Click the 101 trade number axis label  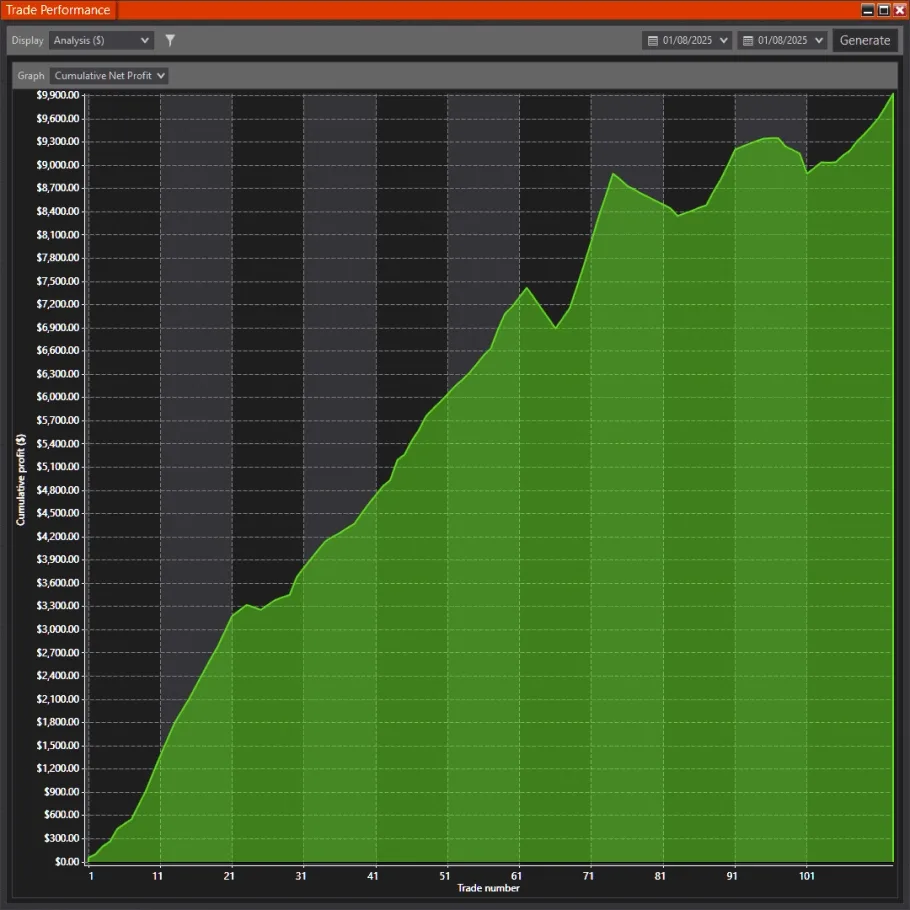click(806, 876)
